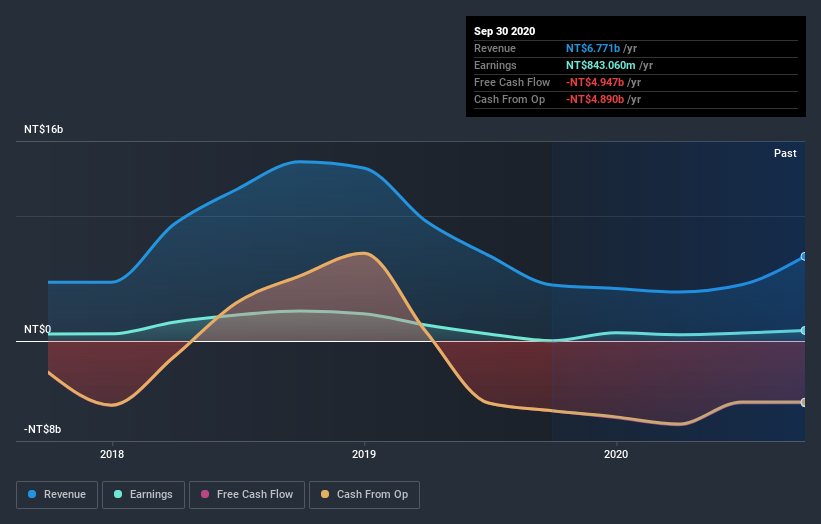The height and width of the screenshot is (524, 821).
Task: Click the 2019 x-axis label
Action: 364,454
